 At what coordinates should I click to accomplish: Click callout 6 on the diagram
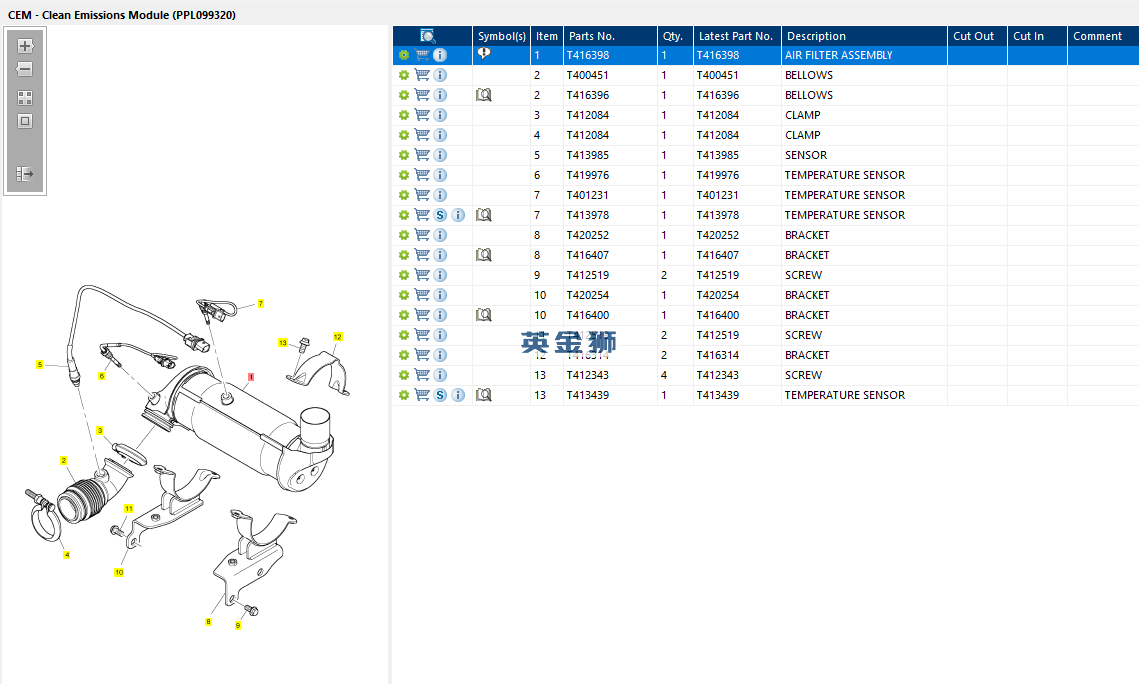(x=102, y=376)
